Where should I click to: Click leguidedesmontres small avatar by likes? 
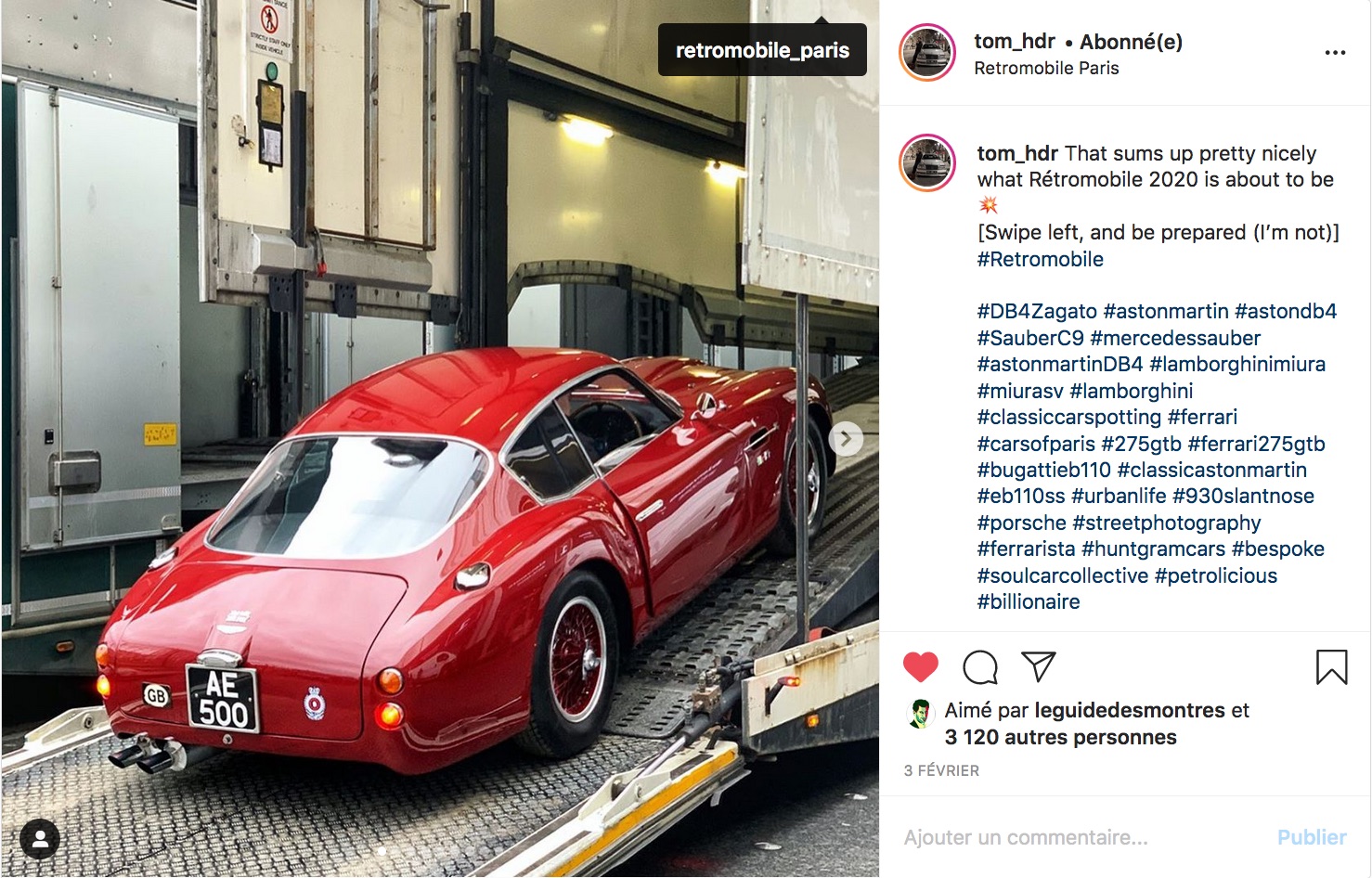pyautogui.click(x=920, y=713)
